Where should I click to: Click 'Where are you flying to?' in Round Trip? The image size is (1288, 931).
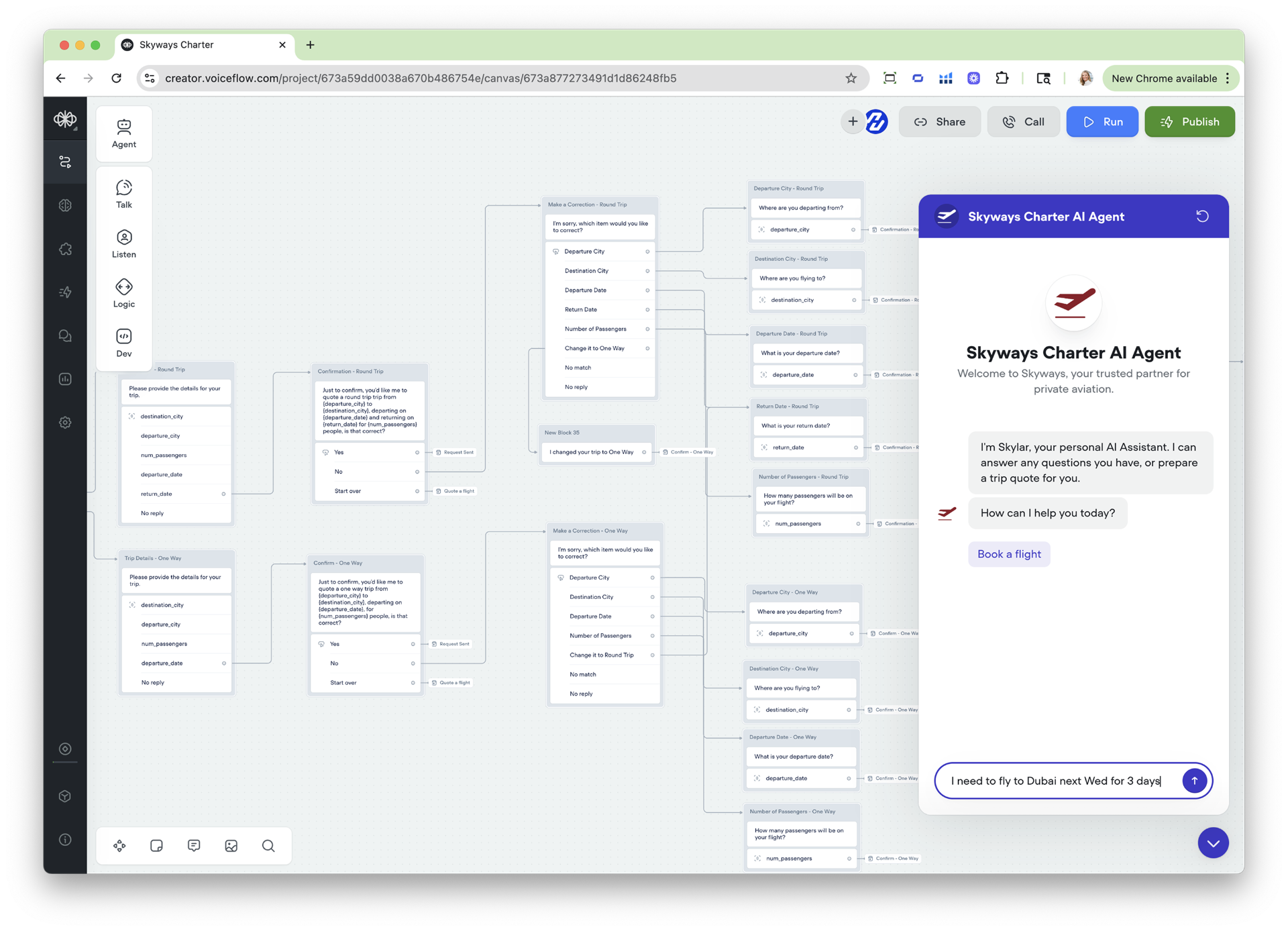pos(806,278)
